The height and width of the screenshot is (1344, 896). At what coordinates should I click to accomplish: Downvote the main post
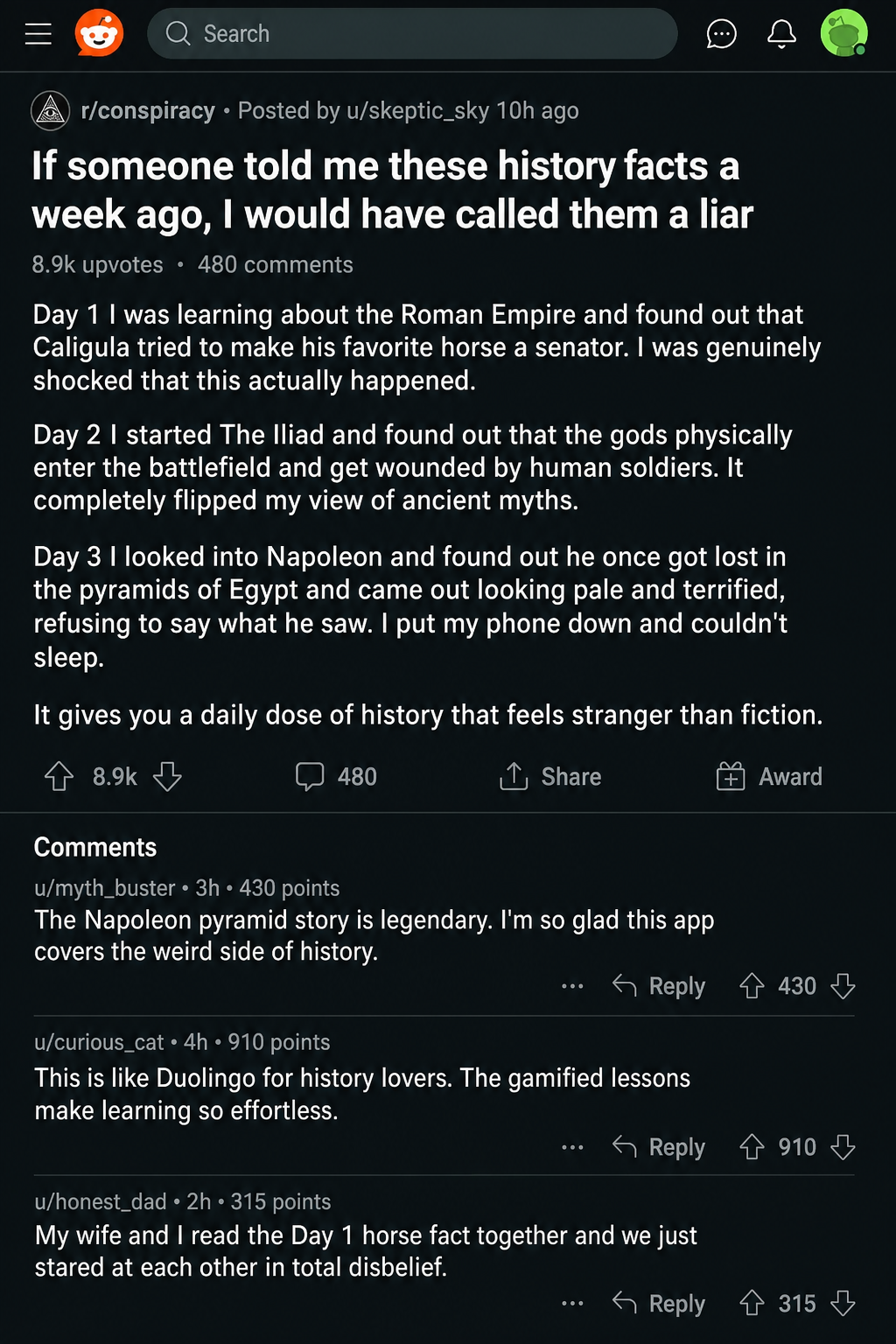(167, 776)
